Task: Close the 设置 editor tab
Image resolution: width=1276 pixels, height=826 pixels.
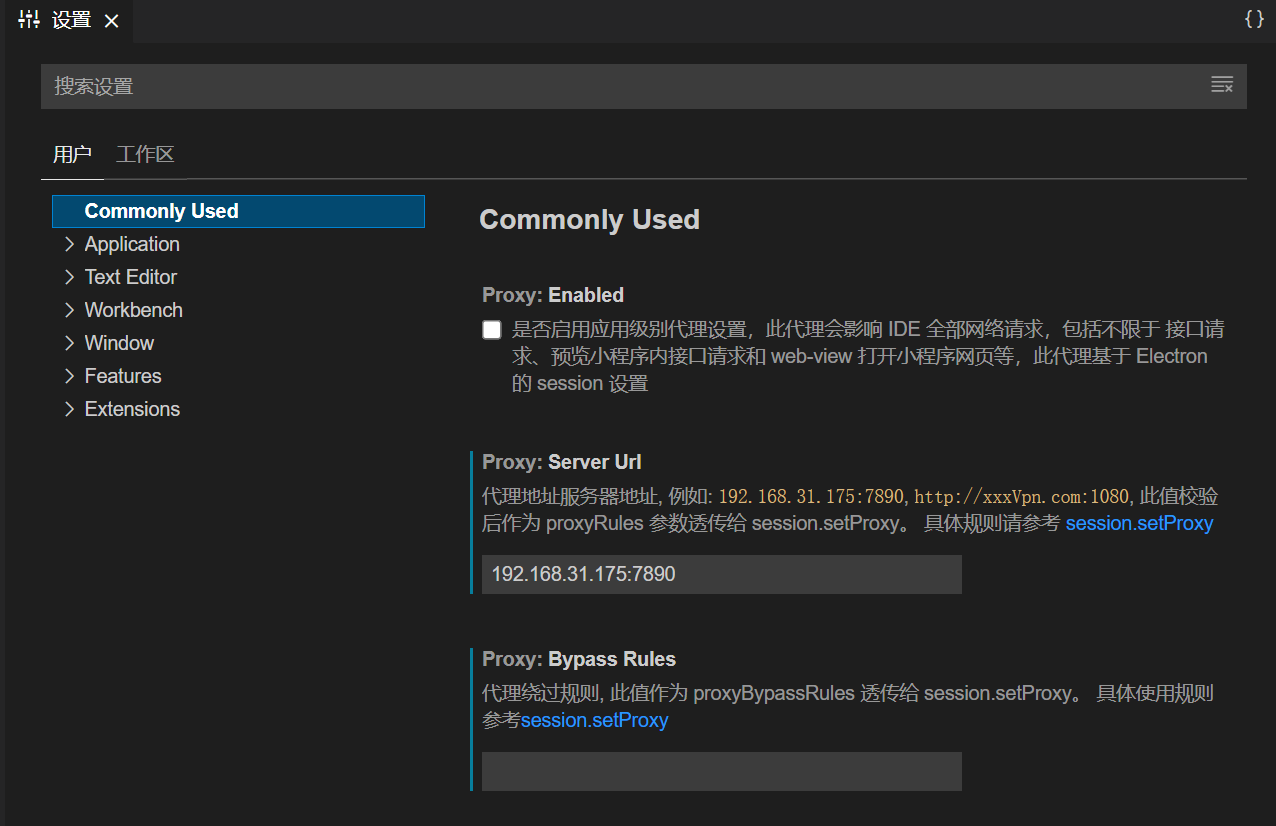Action: coord(112,21)
